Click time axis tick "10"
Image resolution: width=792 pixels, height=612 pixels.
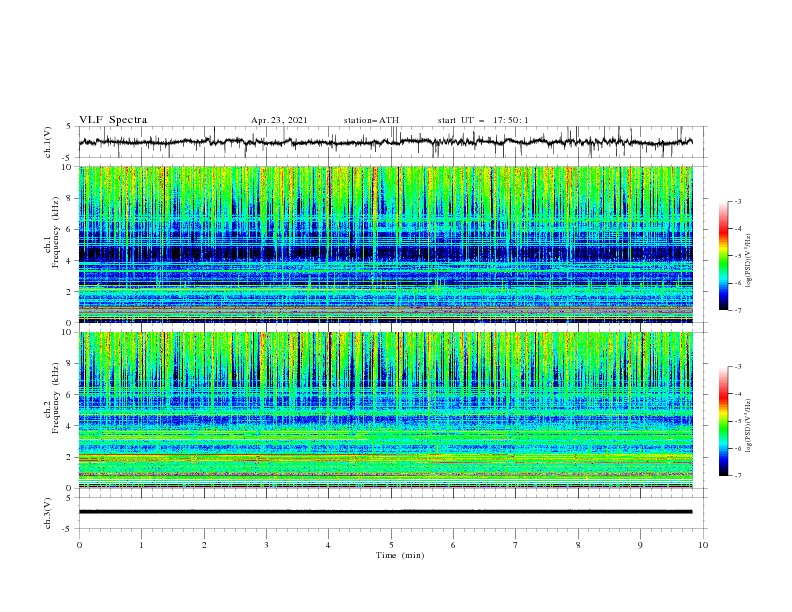[x=703, y=545]
